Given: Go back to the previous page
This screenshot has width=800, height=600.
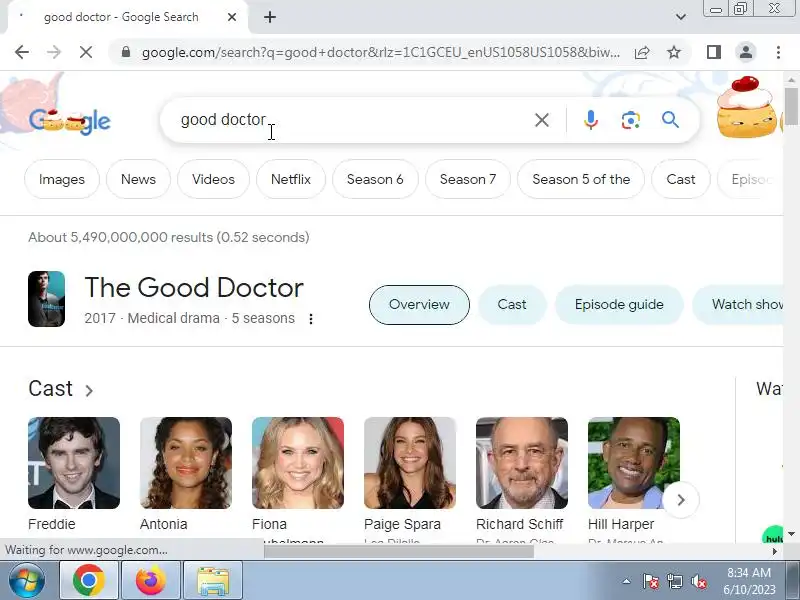Looking at the screenshot, I should click(22, 52).
